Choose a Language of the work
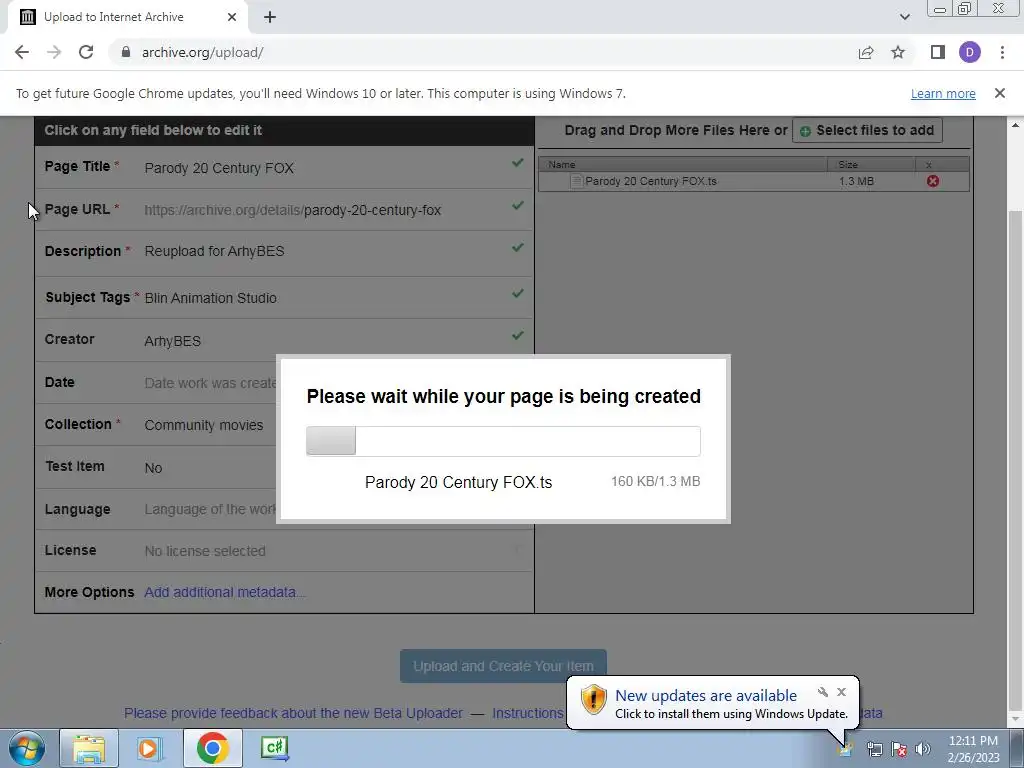Image resolution: width=1024 pixels, height=768 pixels. (210, 509)
